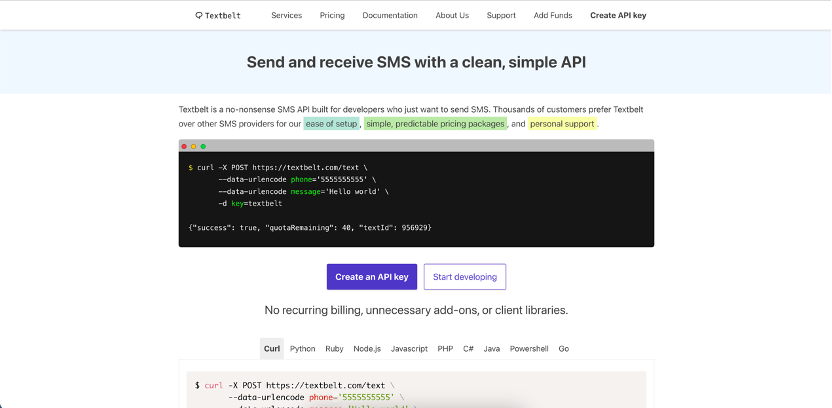Click the terminal line with message='Hello world'
832x408 pixels.
(x=304, y=192)
